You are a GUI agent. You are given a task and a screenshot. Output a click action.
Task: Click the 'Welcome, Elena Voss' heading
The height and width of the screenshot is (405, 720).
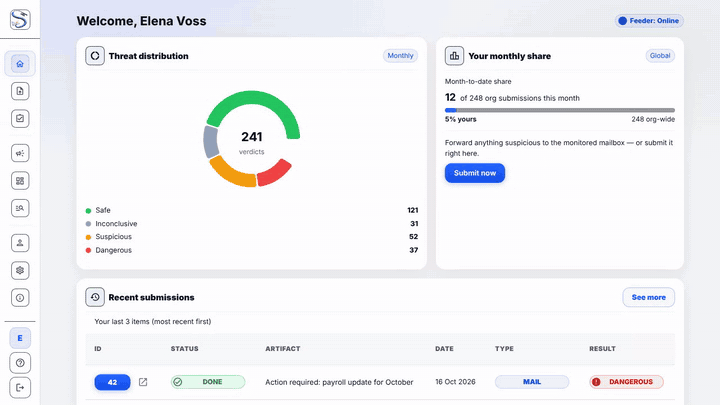coord(141,21)
